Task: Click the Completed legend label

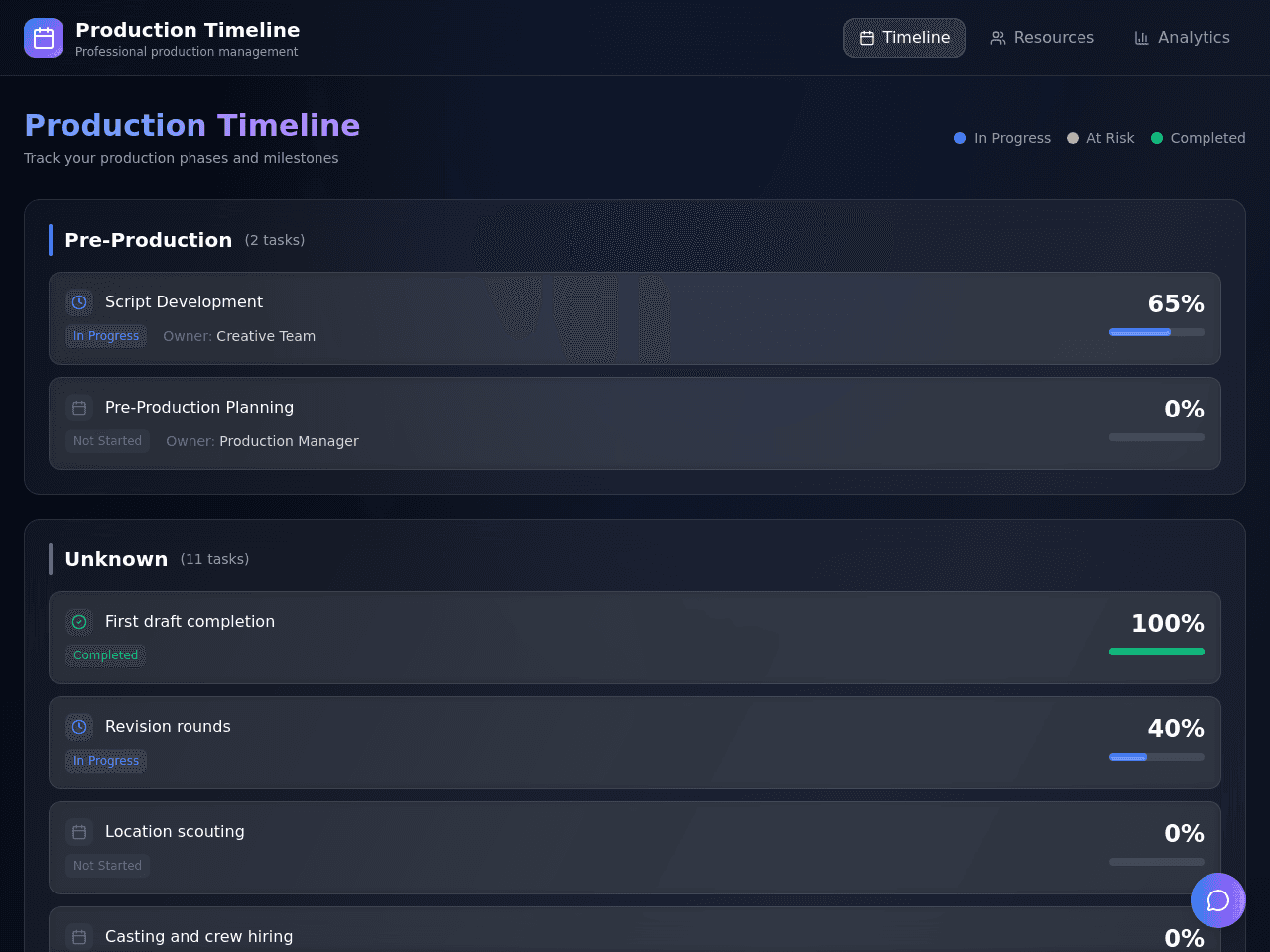Action: (1207, 138)
